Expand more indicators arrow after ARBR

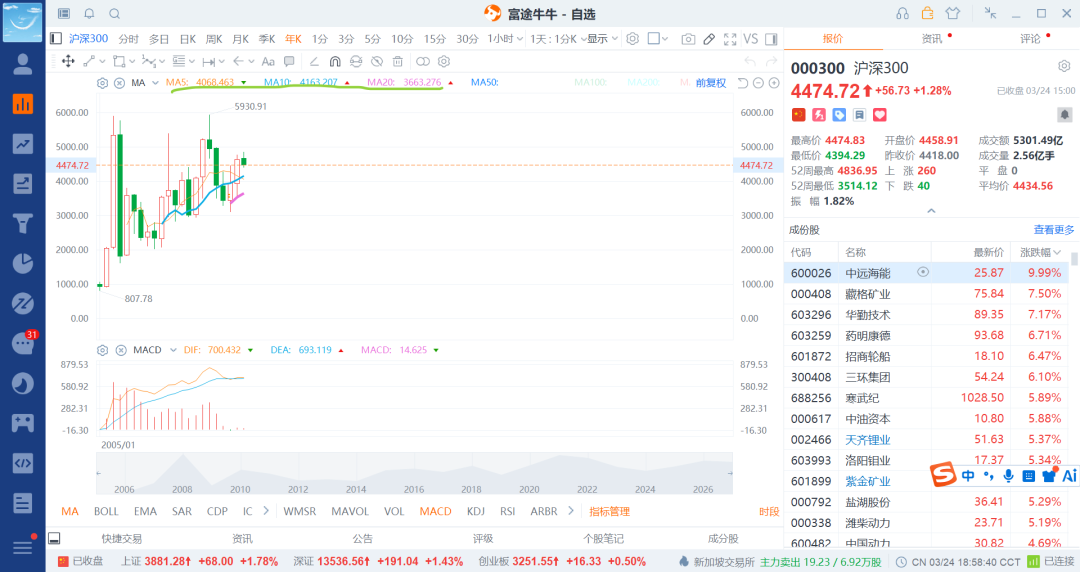click(x=571, y=511)
